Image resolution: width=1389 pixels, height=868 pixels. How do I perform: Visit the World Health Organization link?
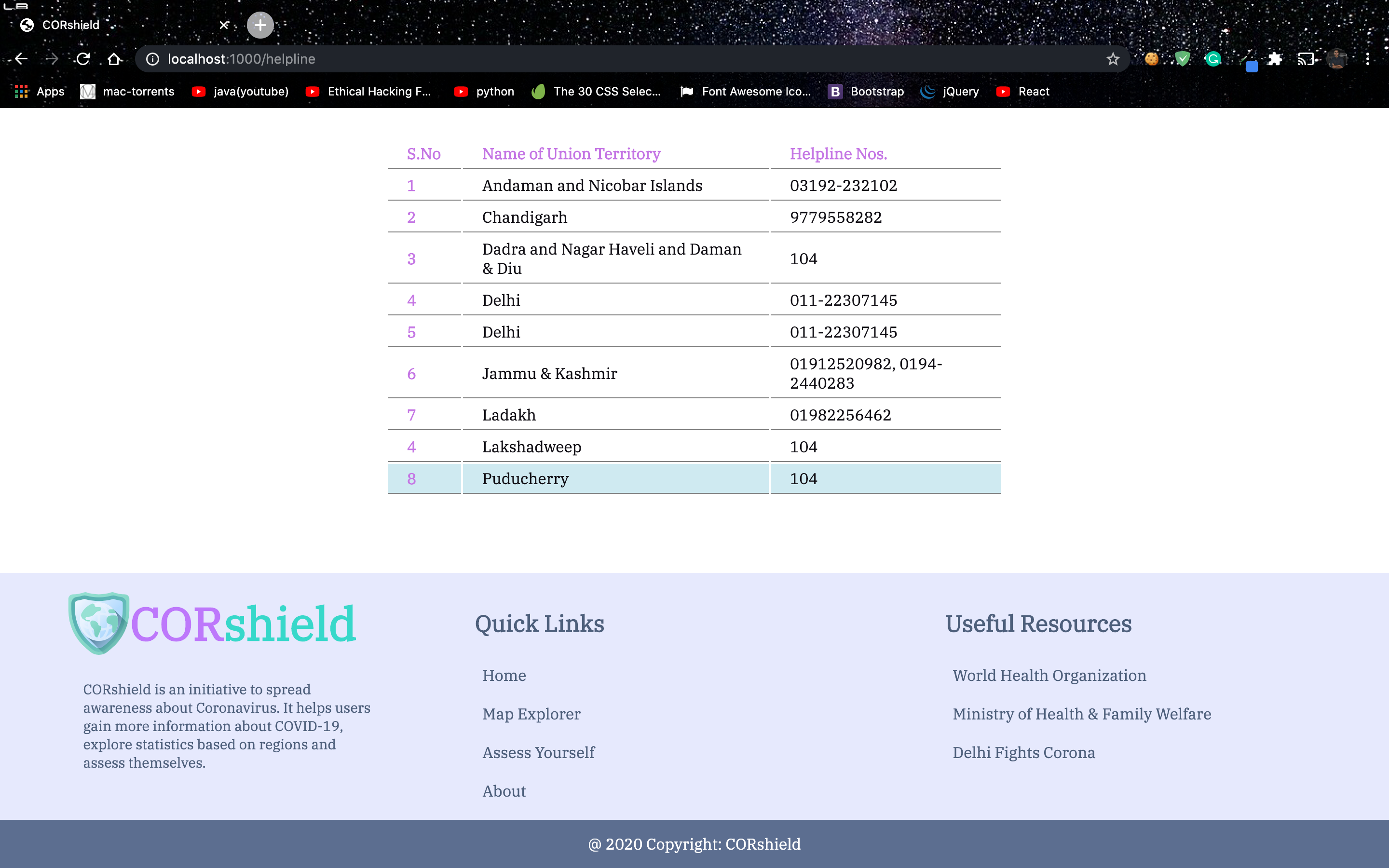point(1049,675)
